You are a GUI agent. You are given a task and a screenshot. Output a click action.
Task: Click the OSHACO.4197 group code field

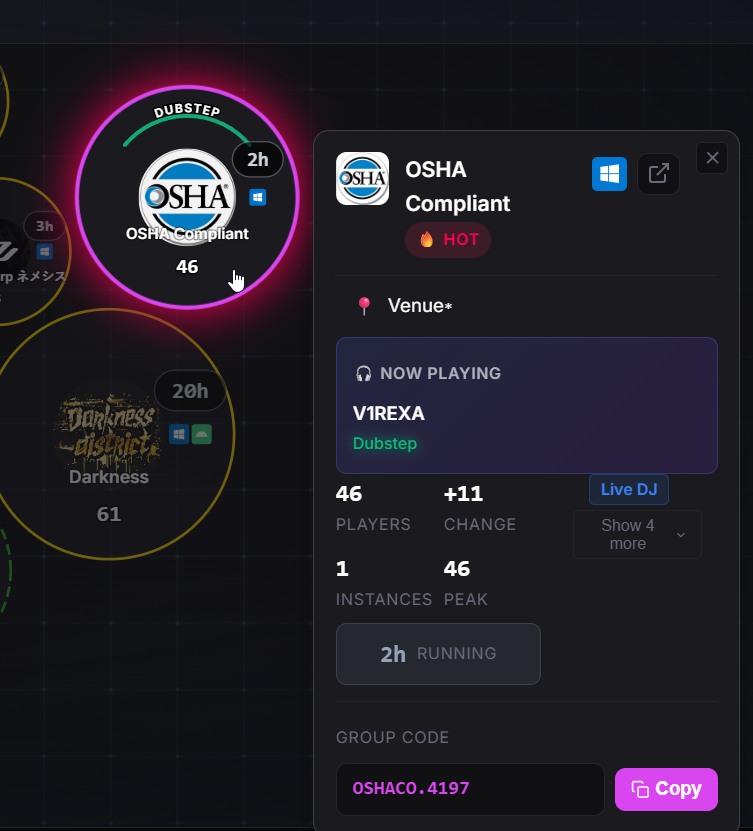[x=470, y=789]
